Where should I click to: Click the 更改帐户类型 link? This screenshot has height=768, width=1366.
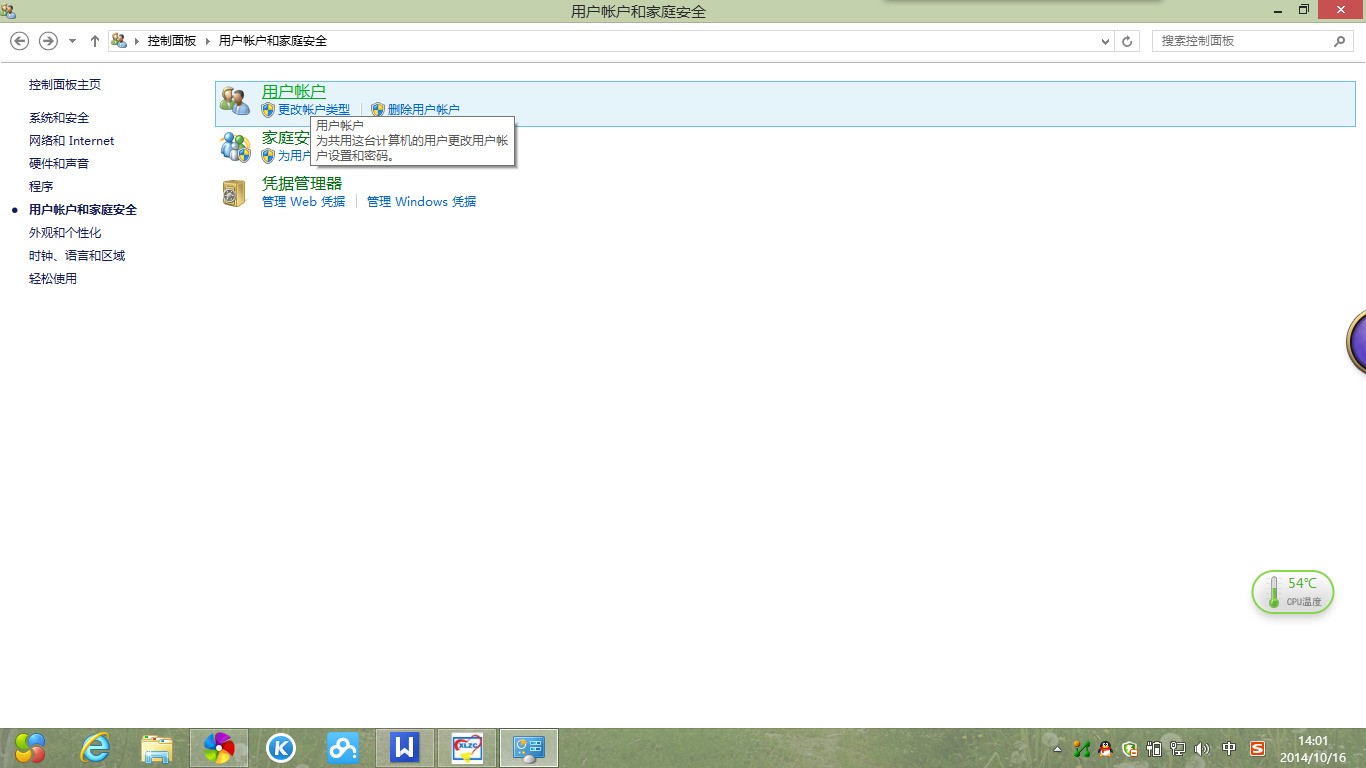314,110
